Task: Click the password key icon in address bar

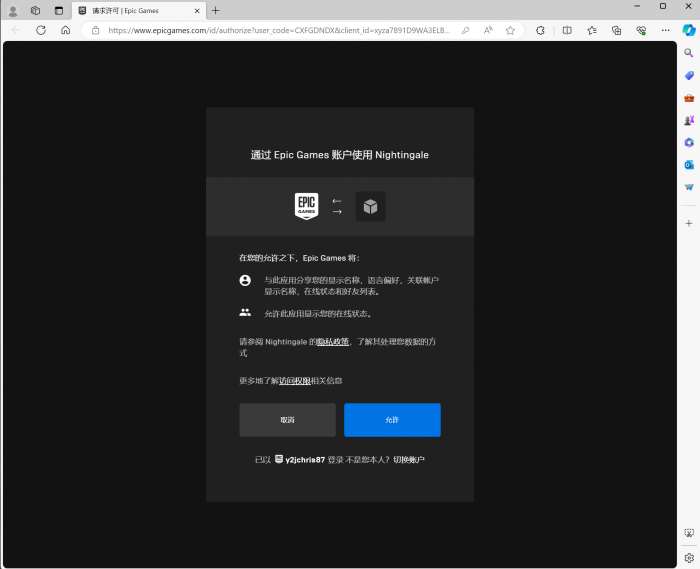Action: click(x=465, y=30)
